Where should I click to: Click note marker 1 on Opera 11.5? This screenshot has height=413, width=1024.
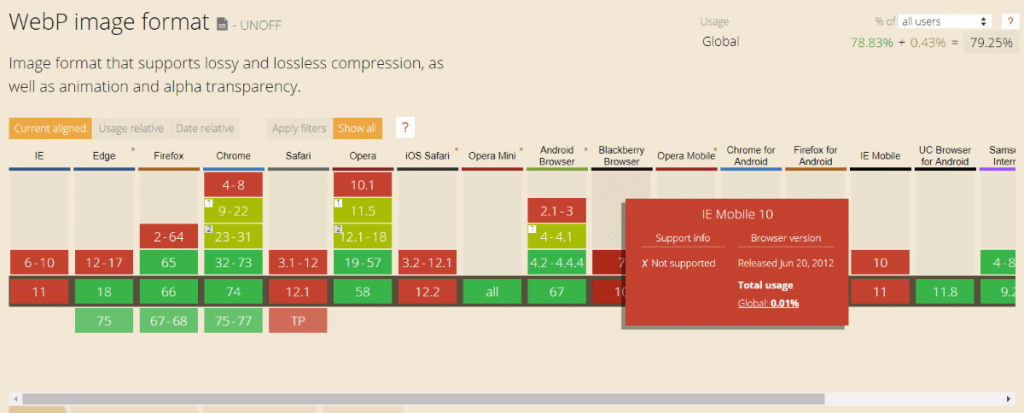pos(338,202)
